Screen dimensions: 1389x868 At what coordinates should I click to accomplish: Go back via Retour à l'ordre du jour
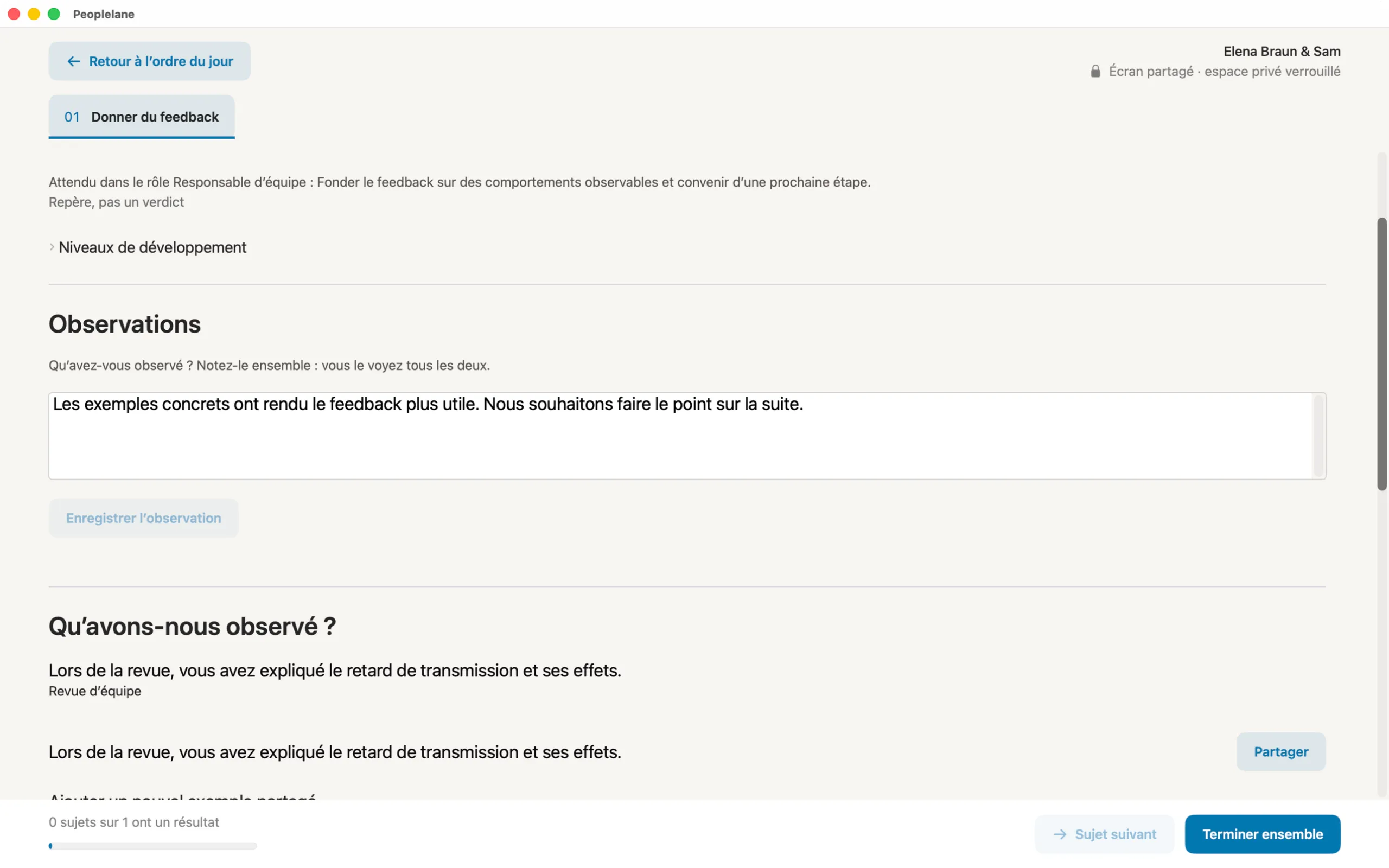click(149, 61)
